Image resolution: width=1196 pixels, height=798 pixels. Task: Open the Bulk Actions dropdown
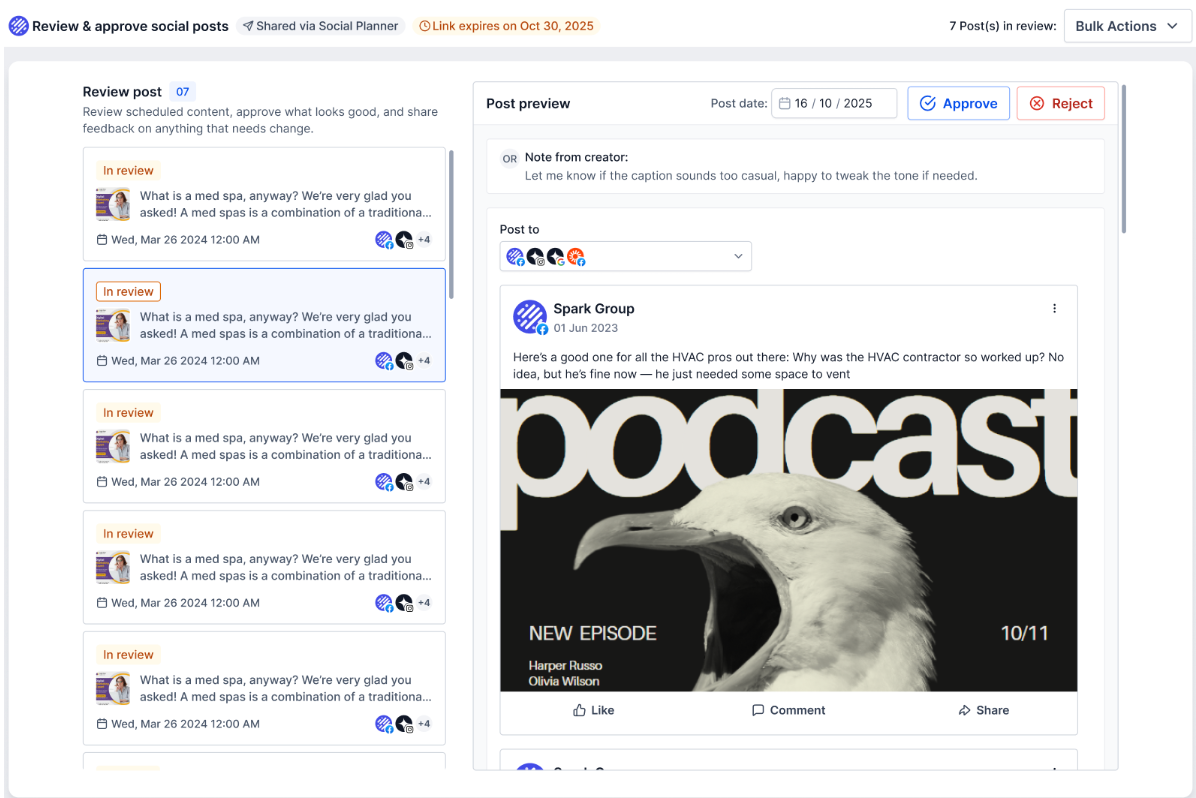[1127, 26]
